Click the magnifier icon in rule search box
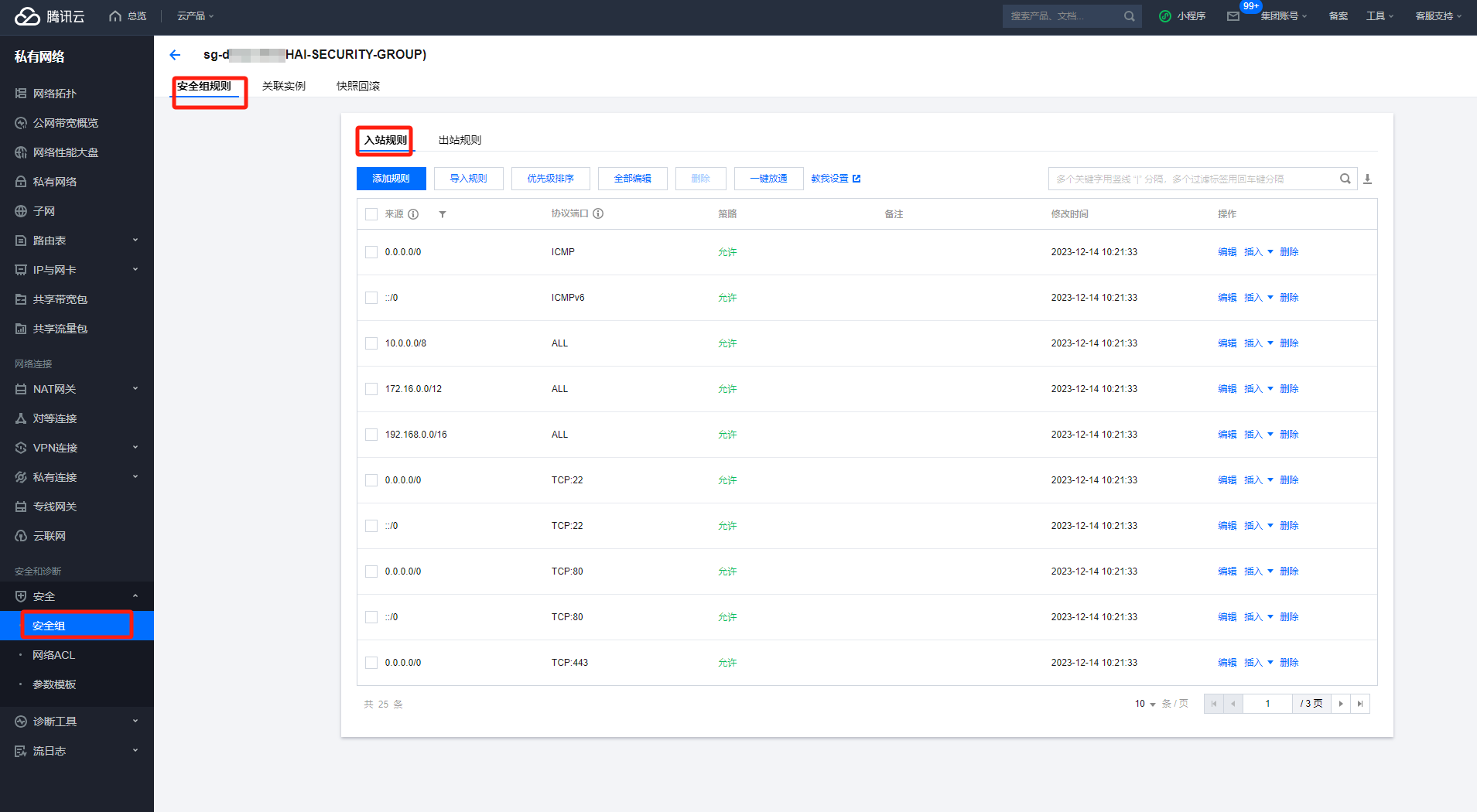 coord(1345,179)
